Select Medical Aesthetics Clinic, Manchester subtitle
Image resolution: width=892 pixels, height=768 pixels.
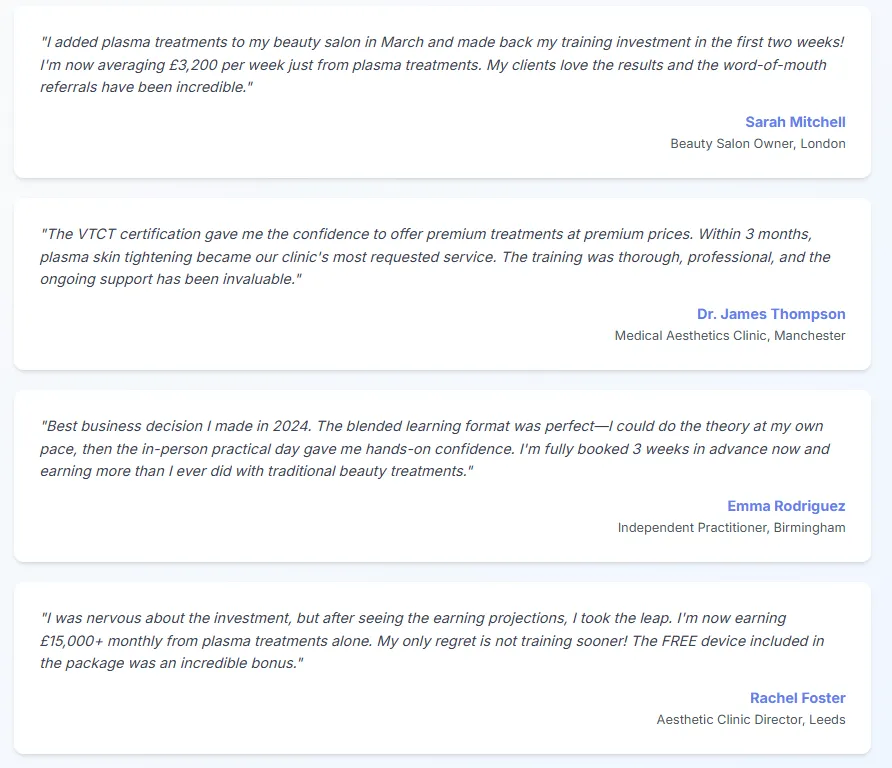click(729, 336)
